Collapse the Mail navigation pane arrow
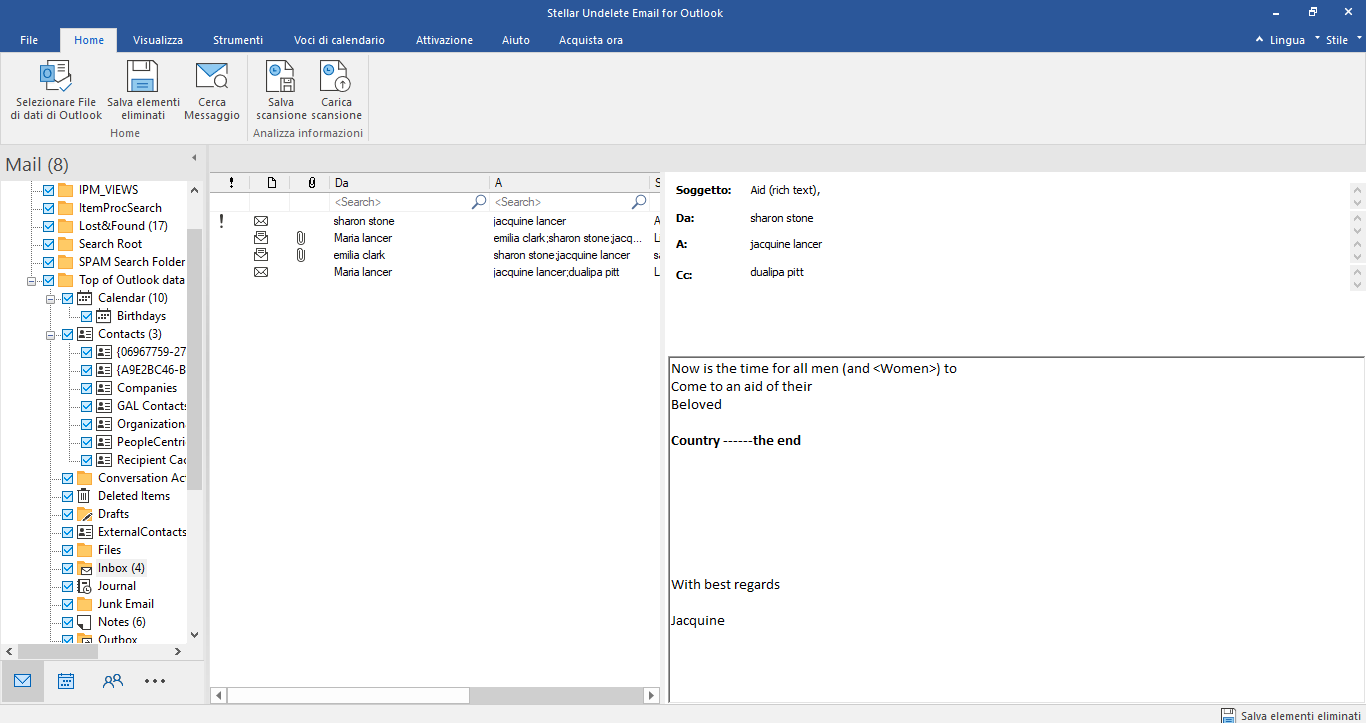This screenshot has width=1366, height=723. [194, 158]
